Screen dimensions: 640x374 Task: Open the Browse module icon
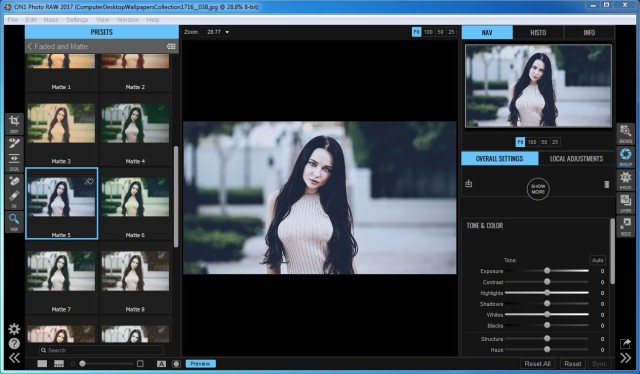tap(625, 134)
